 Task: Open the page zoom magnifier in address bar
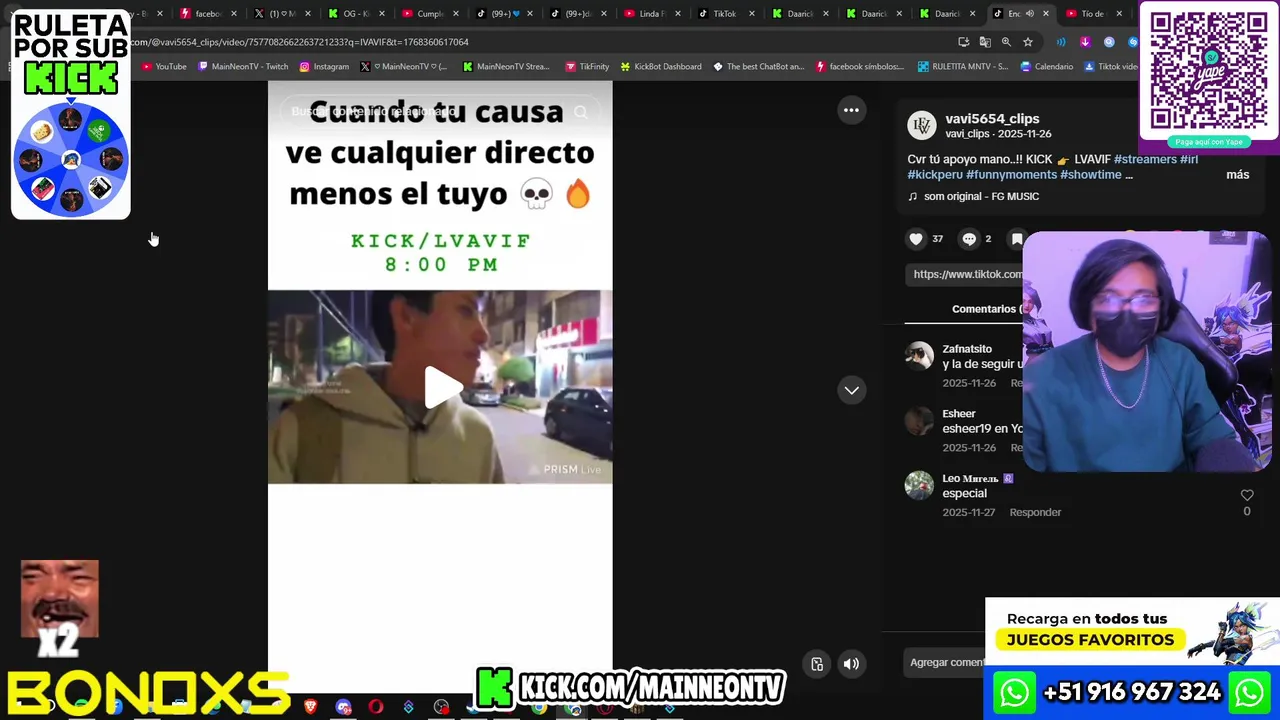tap(1006, 42)
